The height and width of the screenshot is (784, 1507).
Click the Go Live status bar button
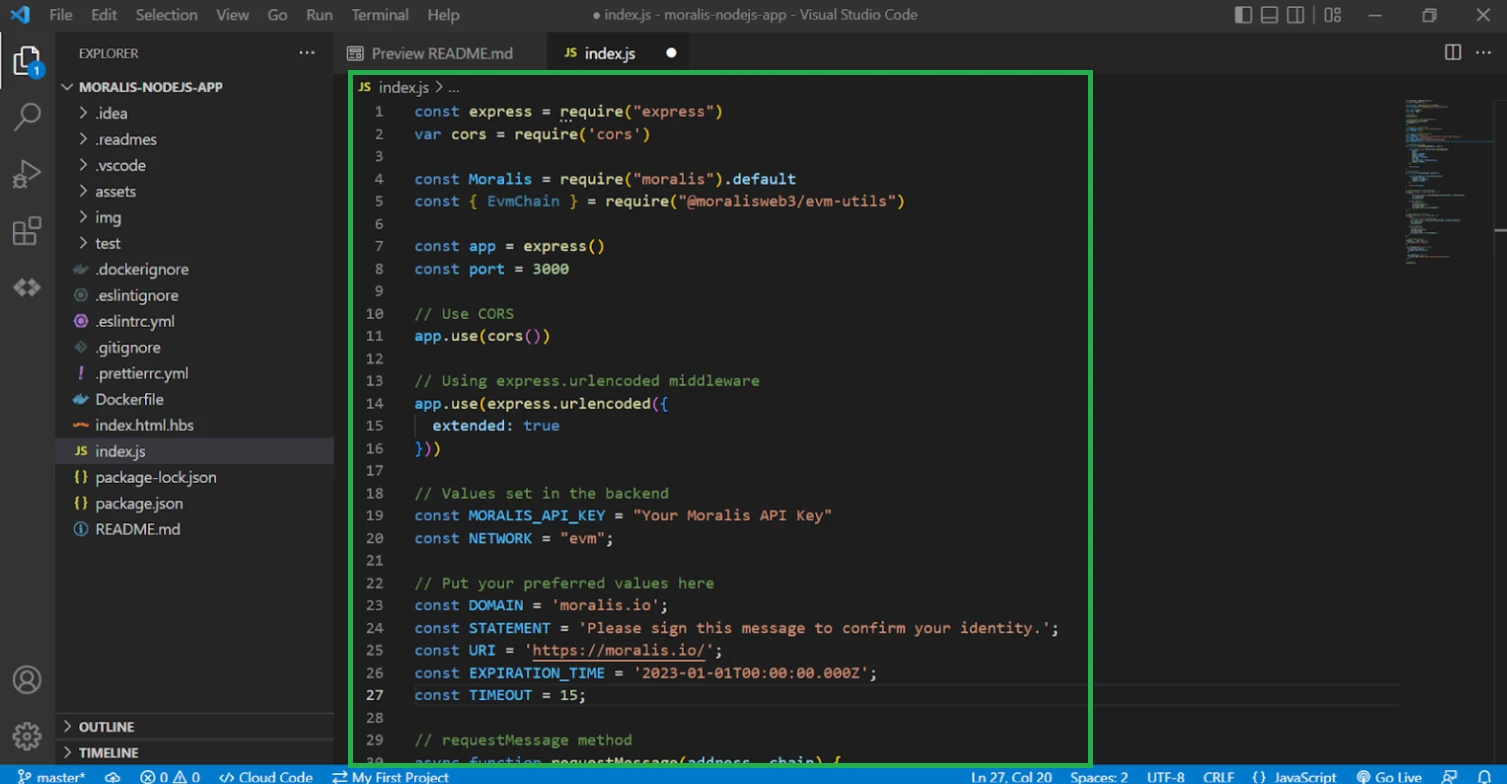point(1389,777)
